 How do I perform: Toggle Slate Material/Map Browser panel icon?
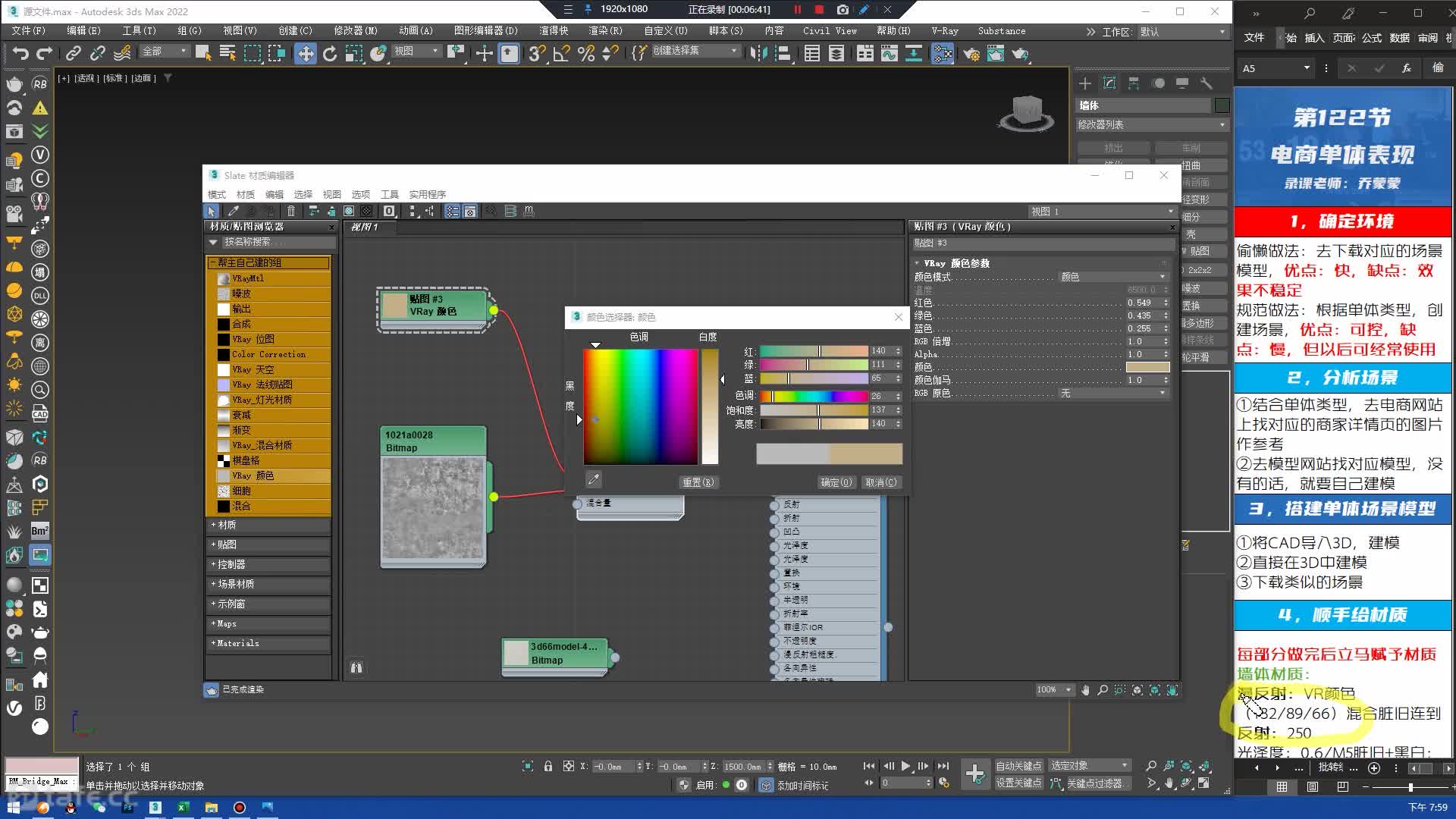[452, 211]
